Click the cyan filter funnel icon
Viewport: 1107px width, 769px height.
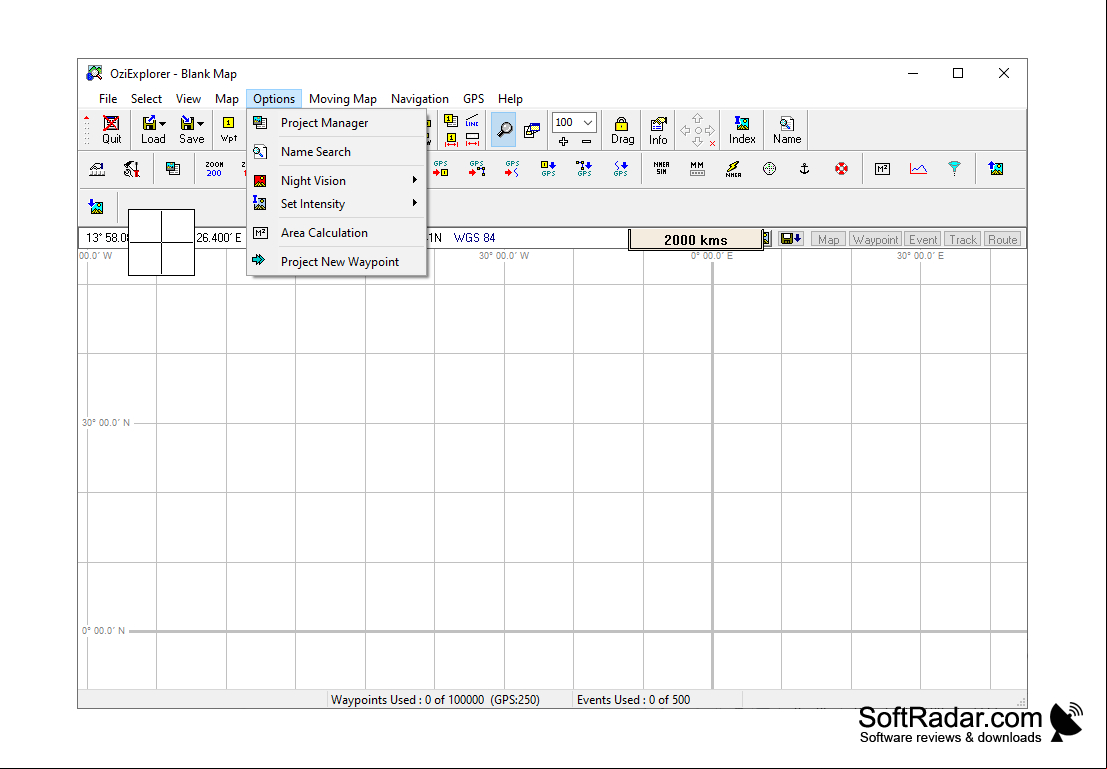point(954,169)
